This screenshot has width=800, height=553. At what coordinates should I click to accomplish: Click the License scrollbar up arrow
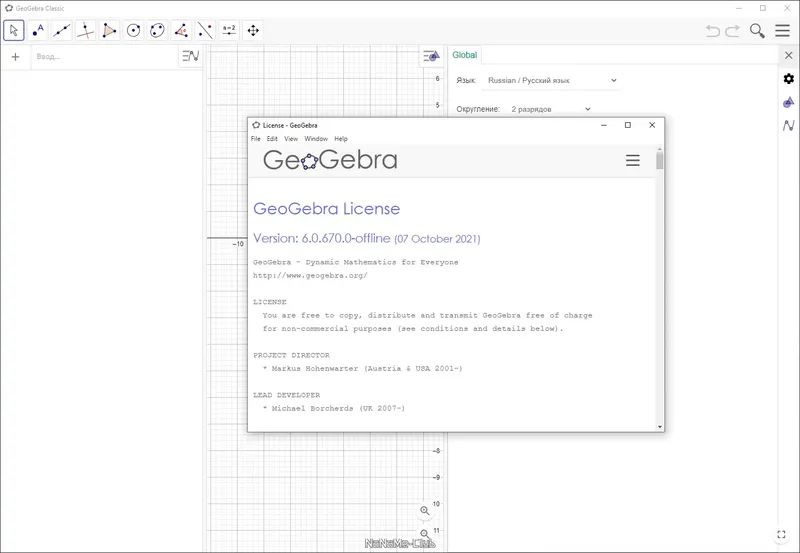click(660, 148)
